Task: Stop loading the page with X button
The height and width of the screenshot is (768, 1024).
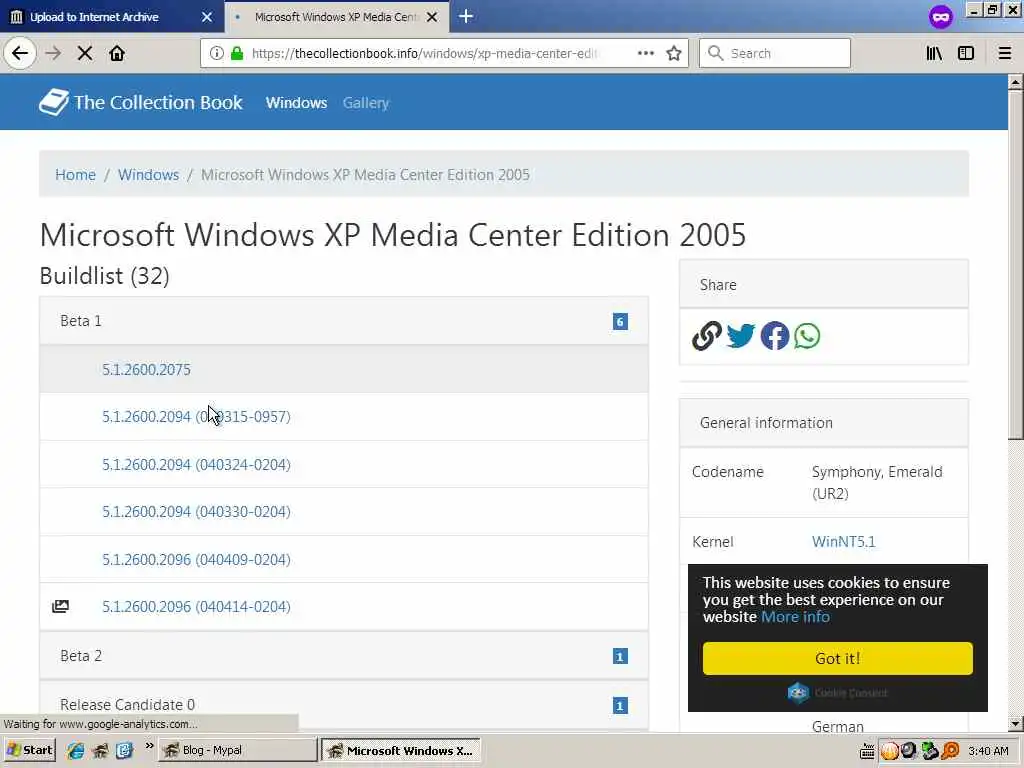Action: point(85,53)
